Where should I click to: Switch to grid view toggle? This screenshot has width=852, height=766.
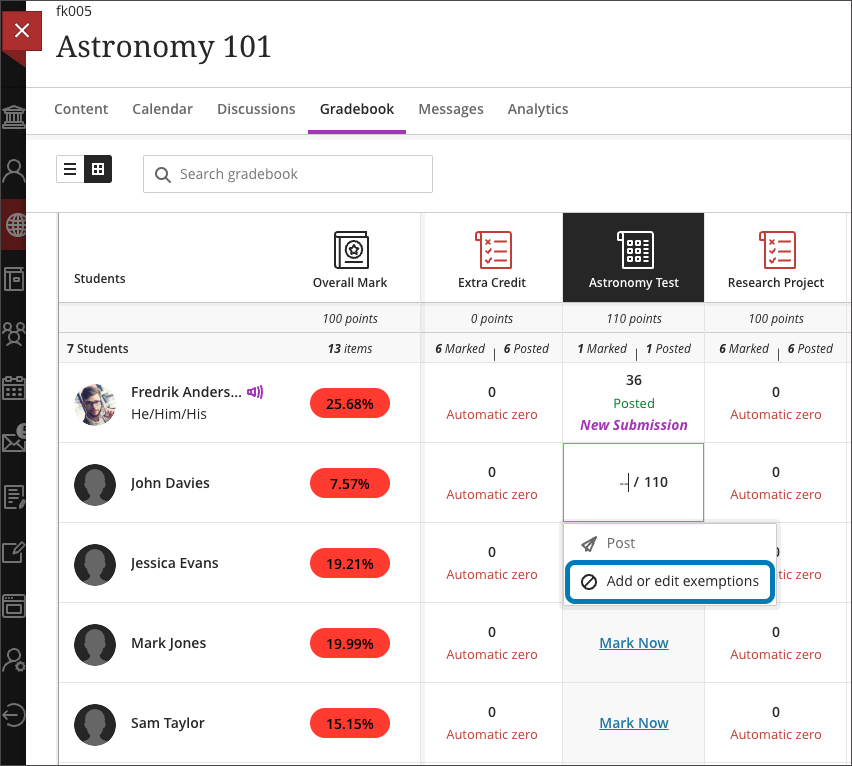click(98, 170)
